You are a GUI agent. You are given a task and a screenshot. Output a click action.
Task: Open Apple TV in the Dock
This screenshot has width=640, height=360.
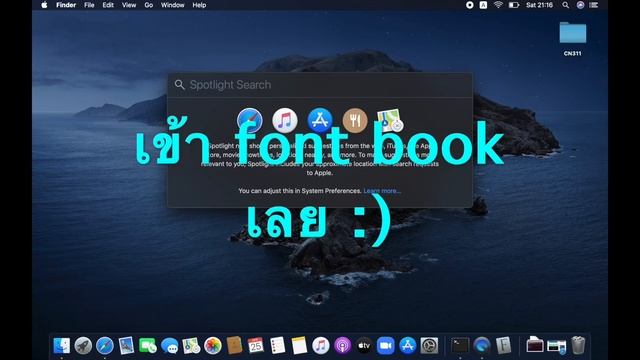364,346
